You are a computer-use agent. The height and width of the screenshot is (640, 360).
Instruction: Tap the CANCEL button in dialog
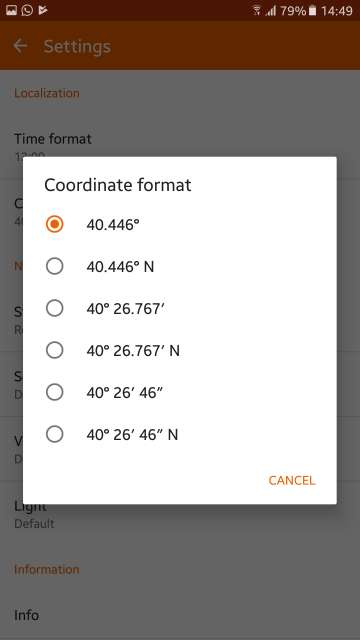[x=292, y=480]
